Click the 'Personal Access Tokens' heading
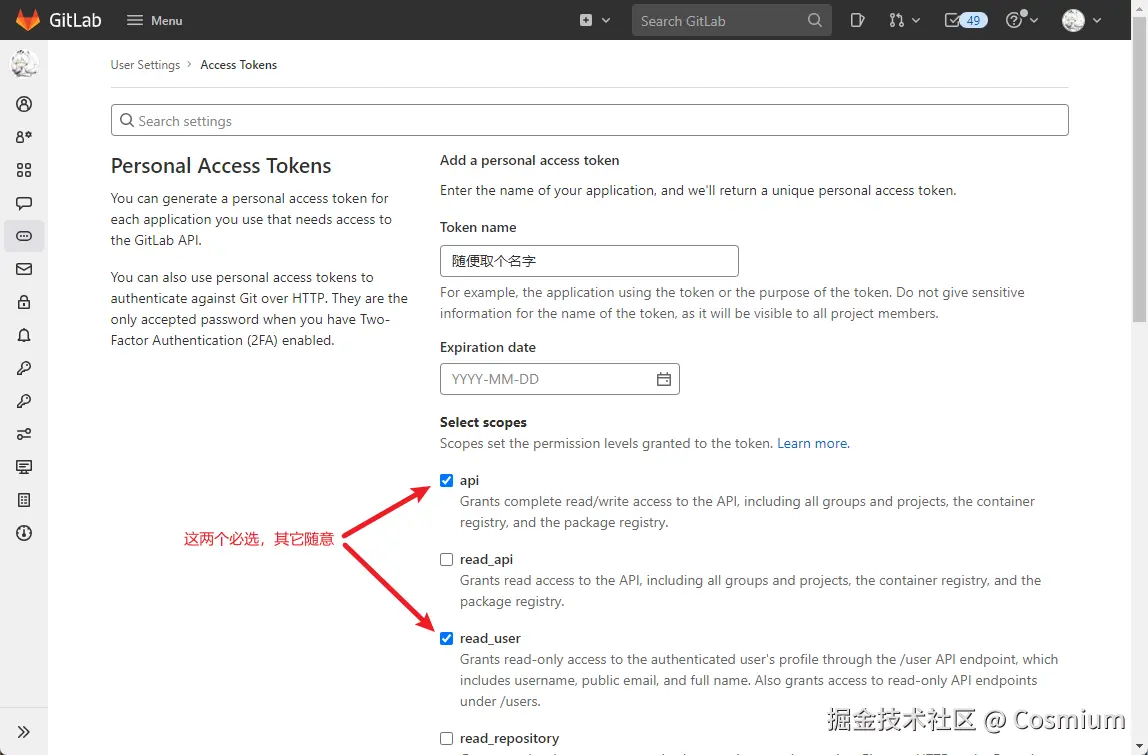 tap(221, 165)
